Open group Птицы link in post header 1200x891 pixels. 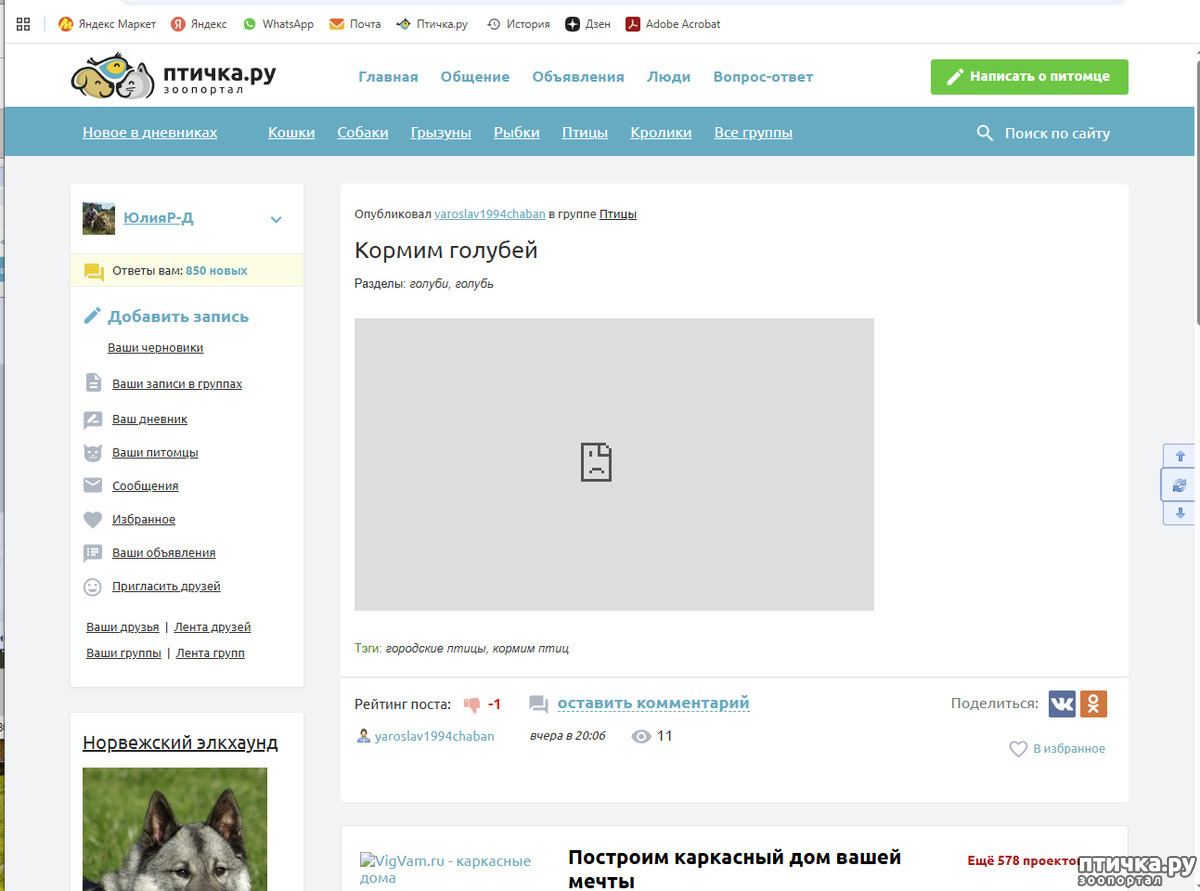[x=618, y=214]
